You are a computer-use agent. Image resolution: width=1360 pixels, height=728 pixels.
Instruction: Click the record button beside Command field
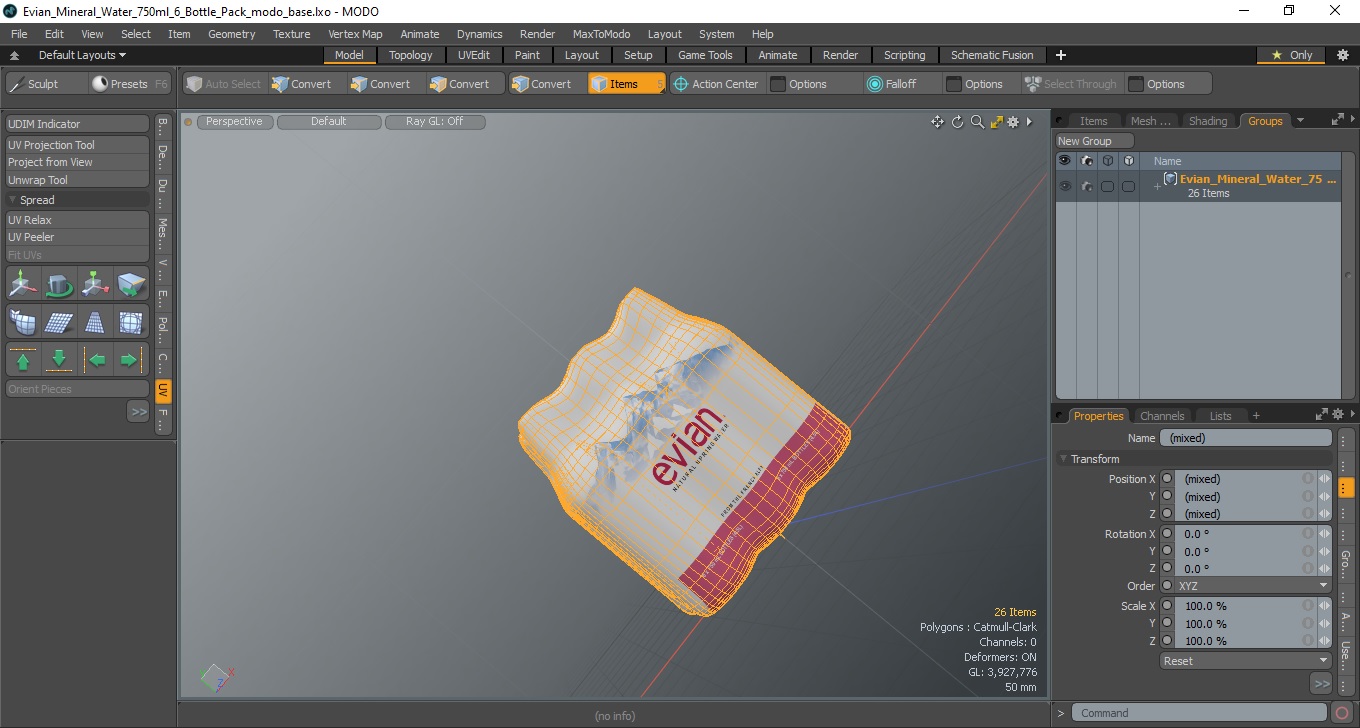(1342, 713)
